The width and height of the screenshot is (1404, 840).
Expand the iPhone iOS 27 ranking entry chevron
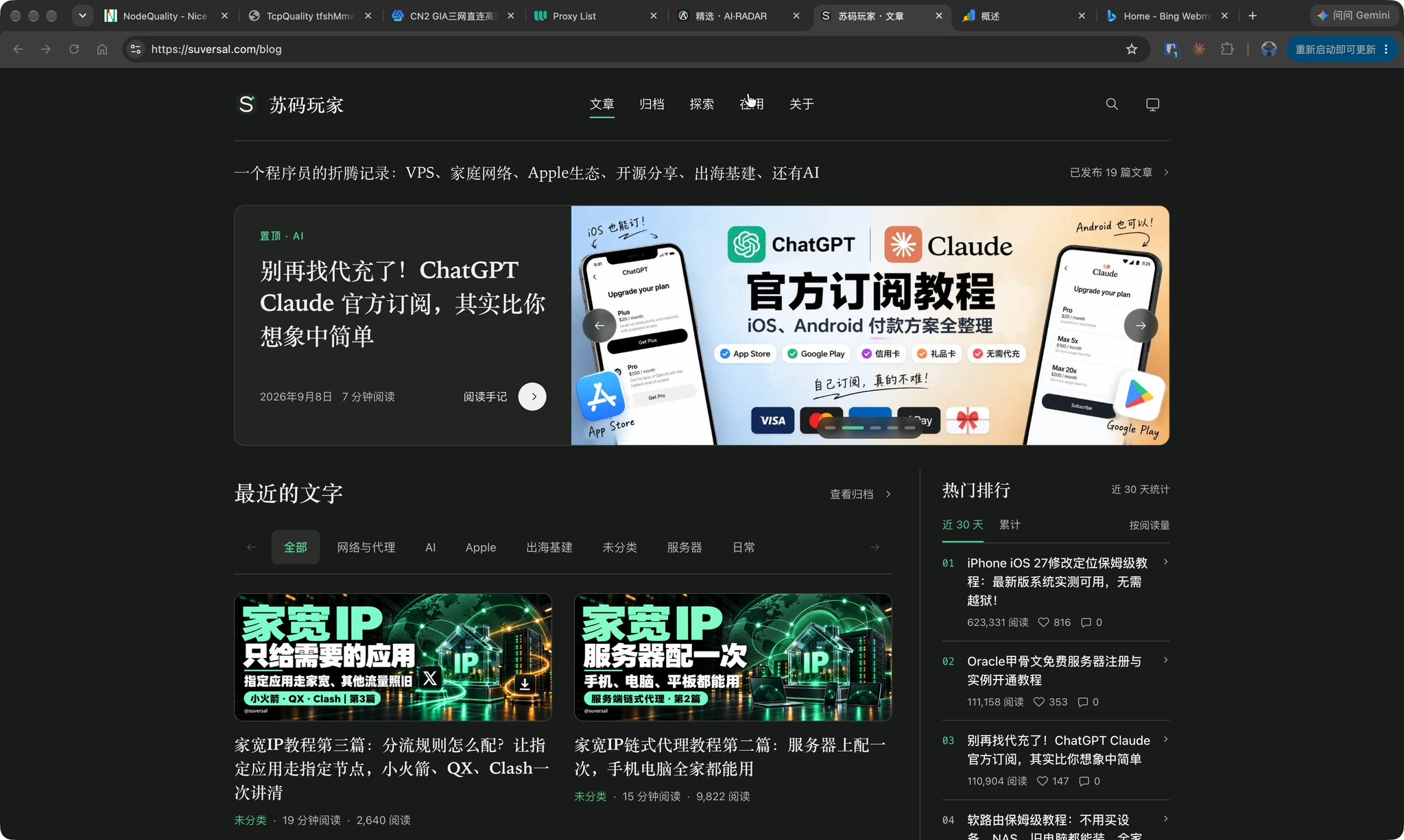point(1165,562)
